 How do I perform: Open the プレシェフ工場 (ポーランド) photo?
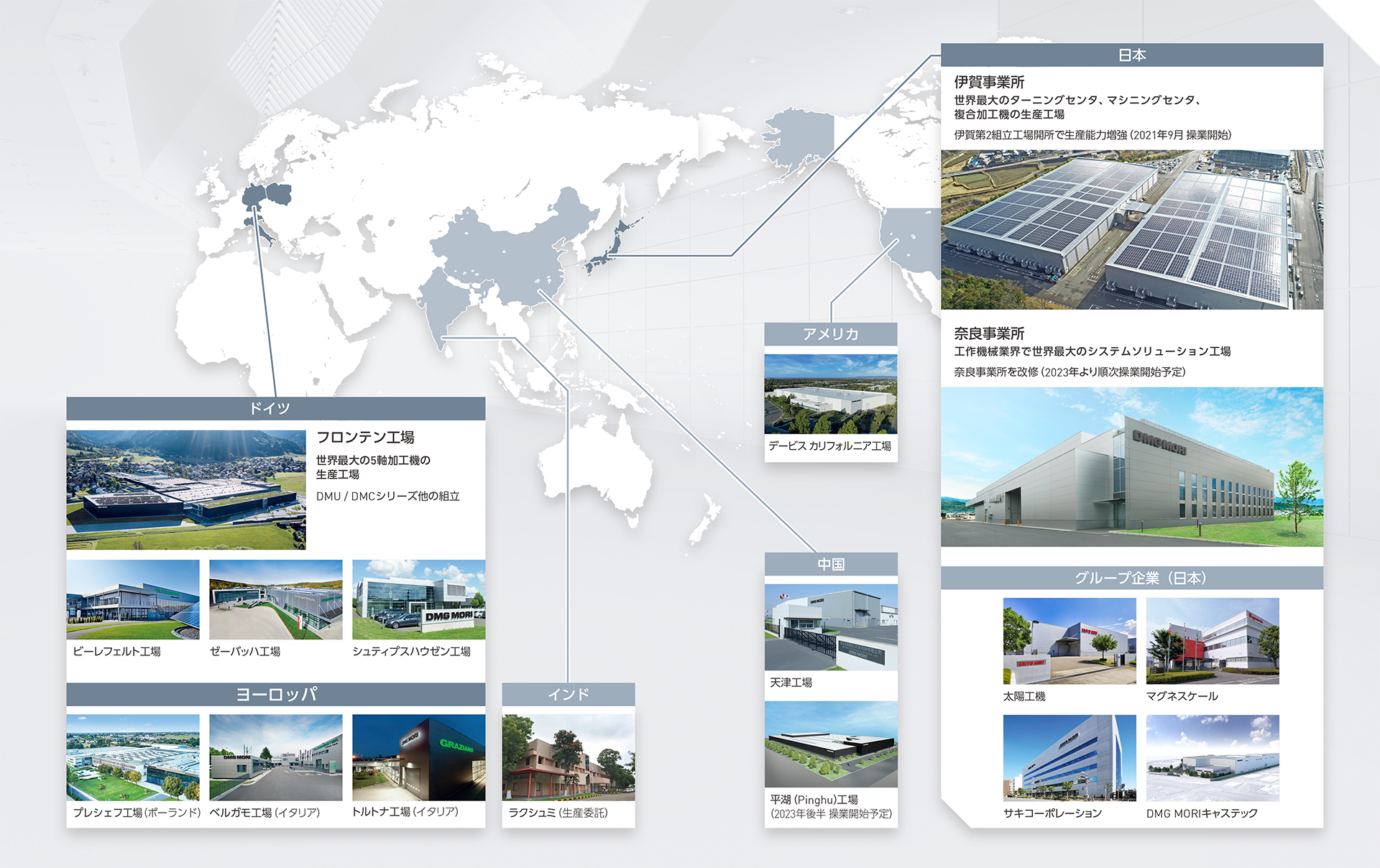pos(133,757)
